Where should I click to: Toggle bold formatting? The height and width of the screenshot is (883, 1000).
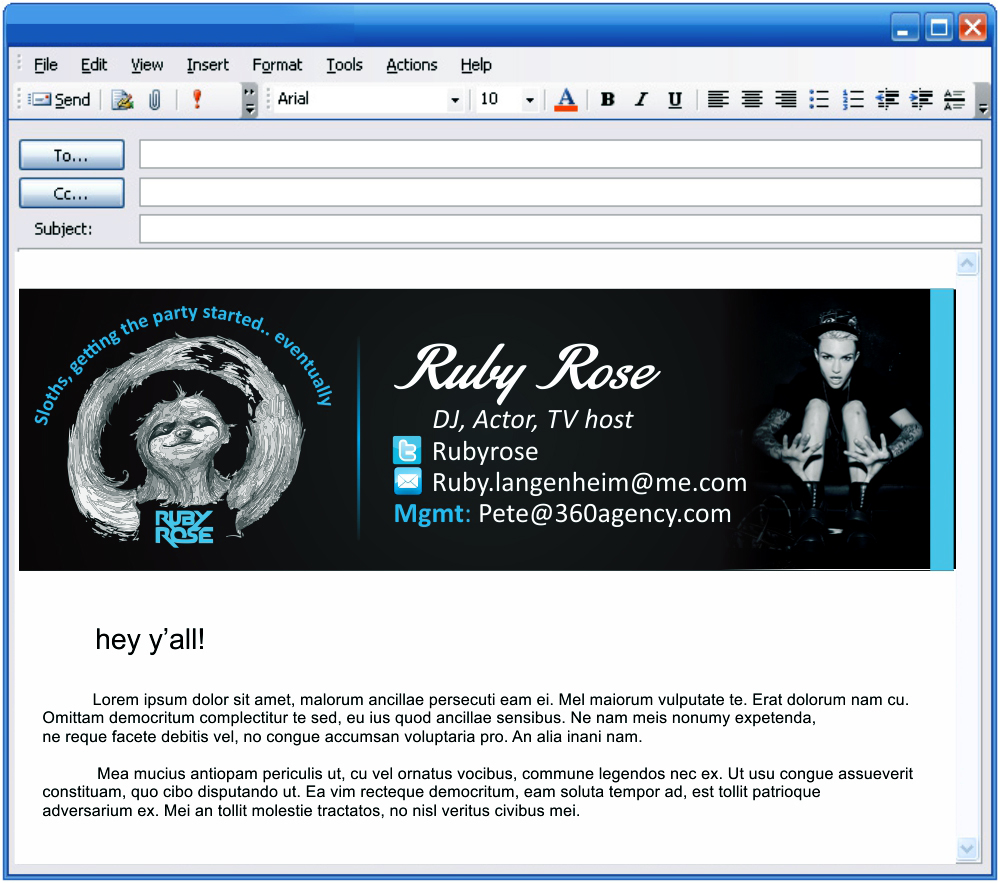click(x=607, y=99)
